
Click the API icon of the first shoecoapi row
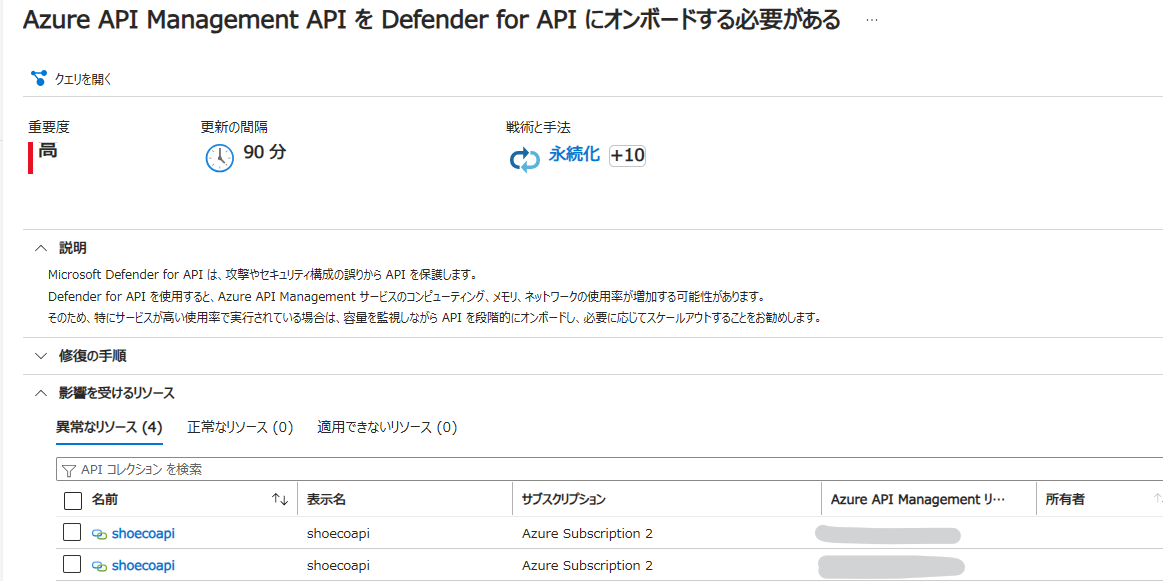tap(99, 534)
